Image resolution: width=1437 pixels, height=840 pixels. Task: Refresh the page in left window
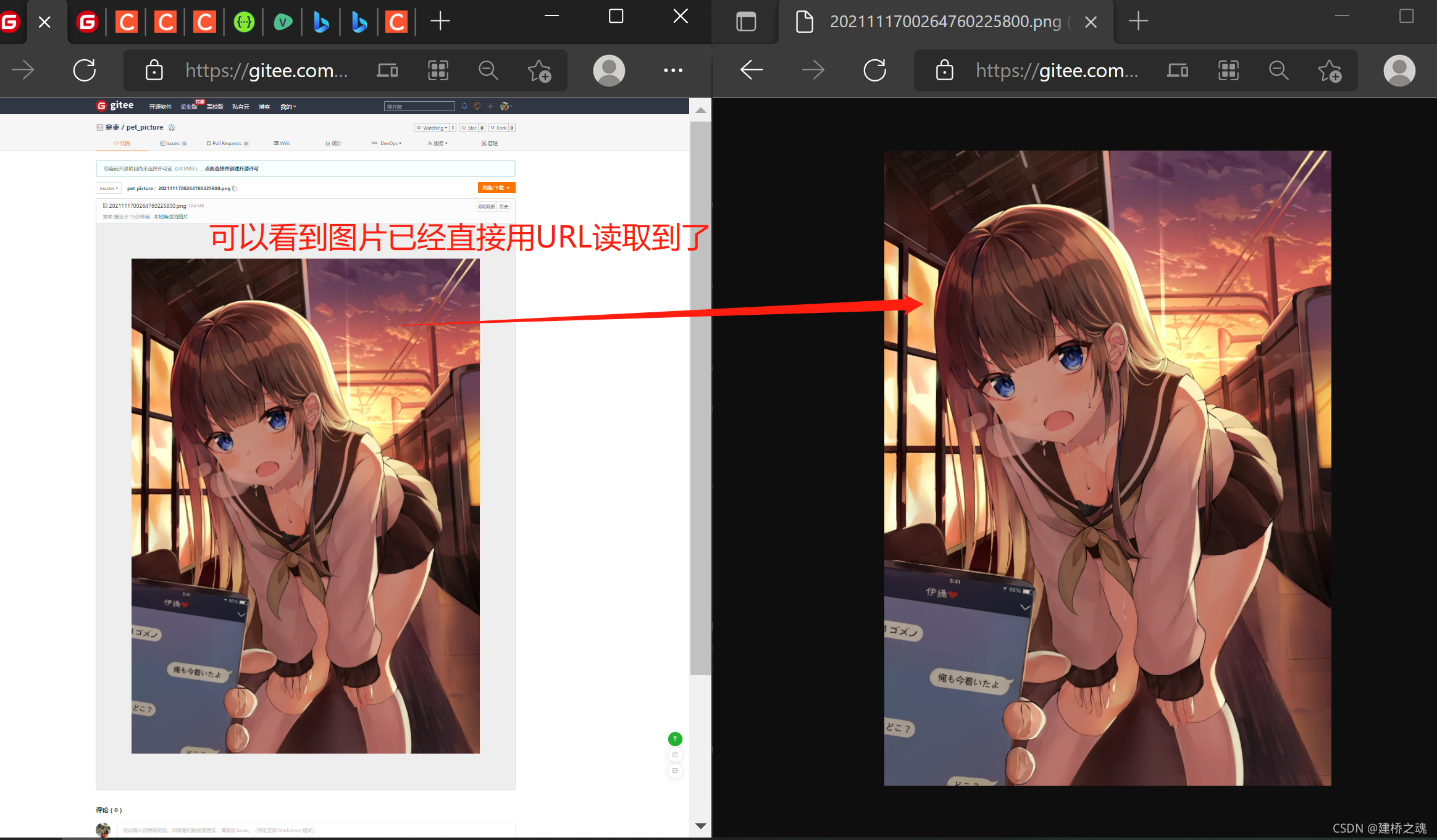tap(85, 70)
